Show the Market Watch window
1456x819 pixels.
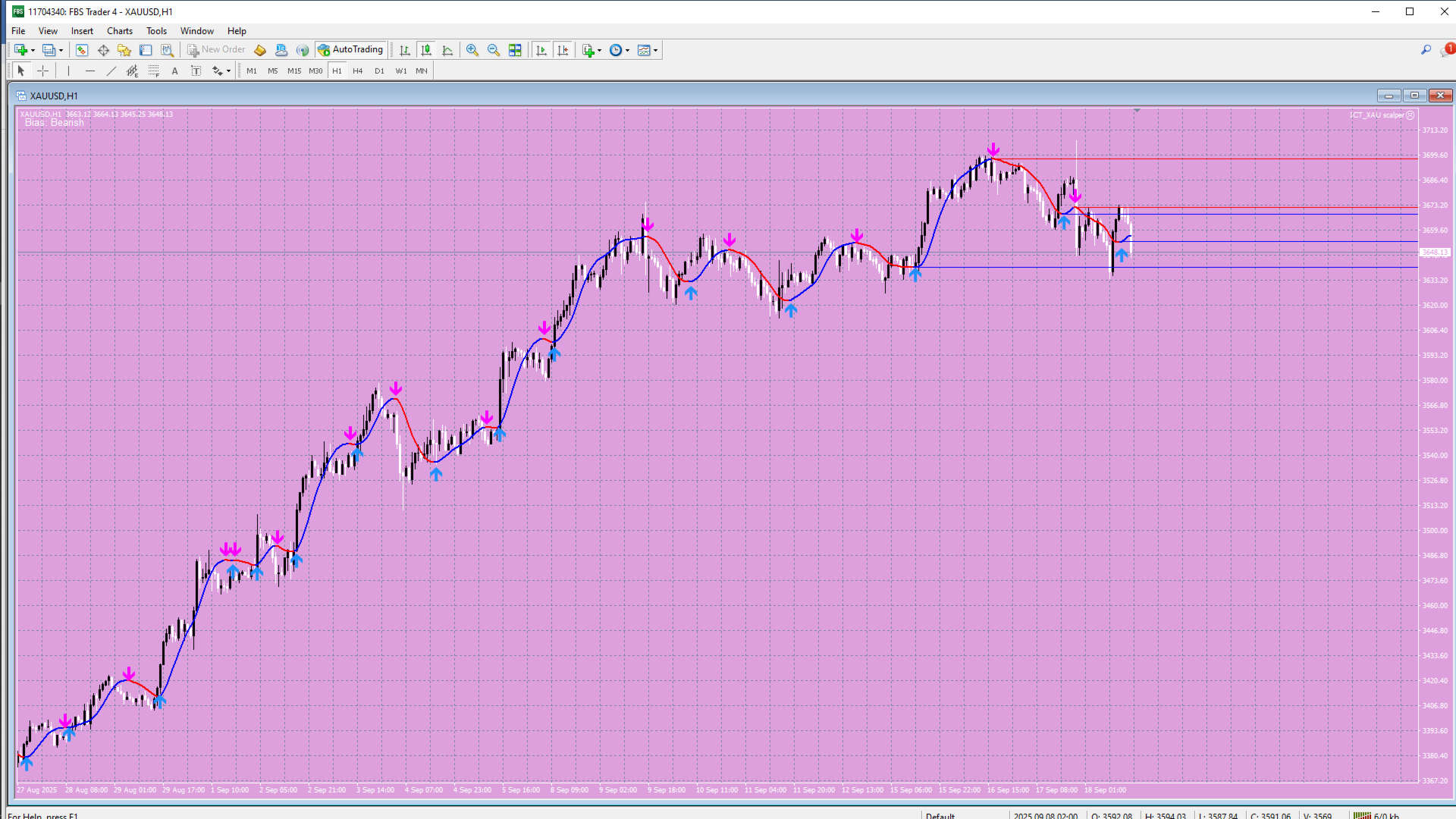(82, 50)
